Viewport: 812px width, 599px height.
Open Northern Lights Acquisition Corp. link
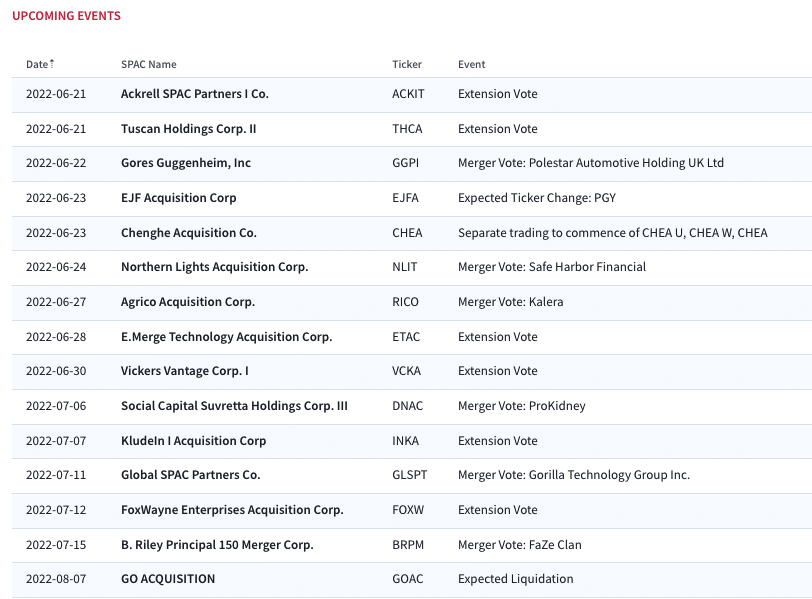coord(214,267)
